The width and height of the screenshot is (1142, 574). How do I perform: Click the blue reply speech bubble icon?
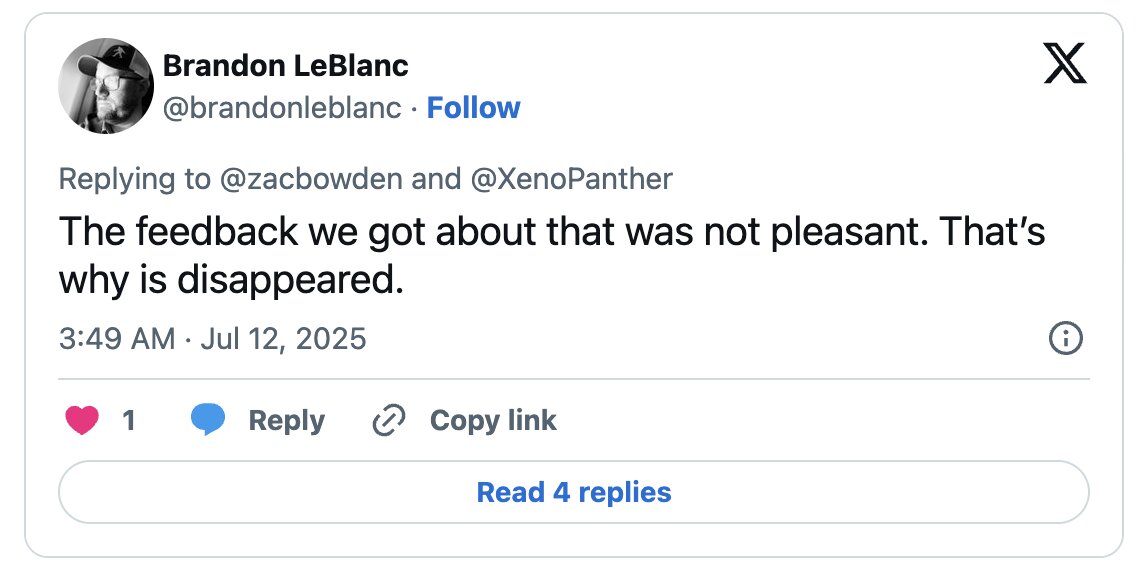[x=208, y=420]
